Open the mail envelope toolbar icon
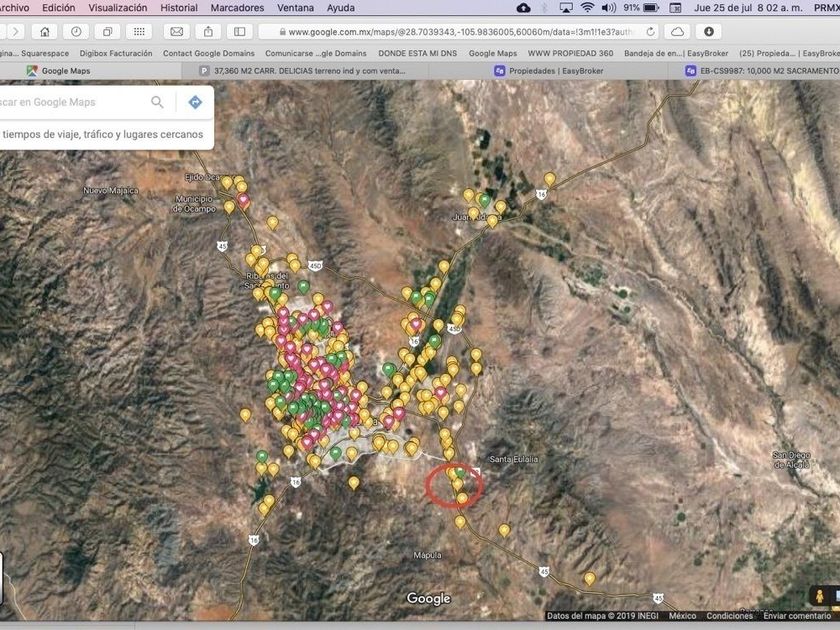This screenshot has width=840, height=630. coord(177,32)
